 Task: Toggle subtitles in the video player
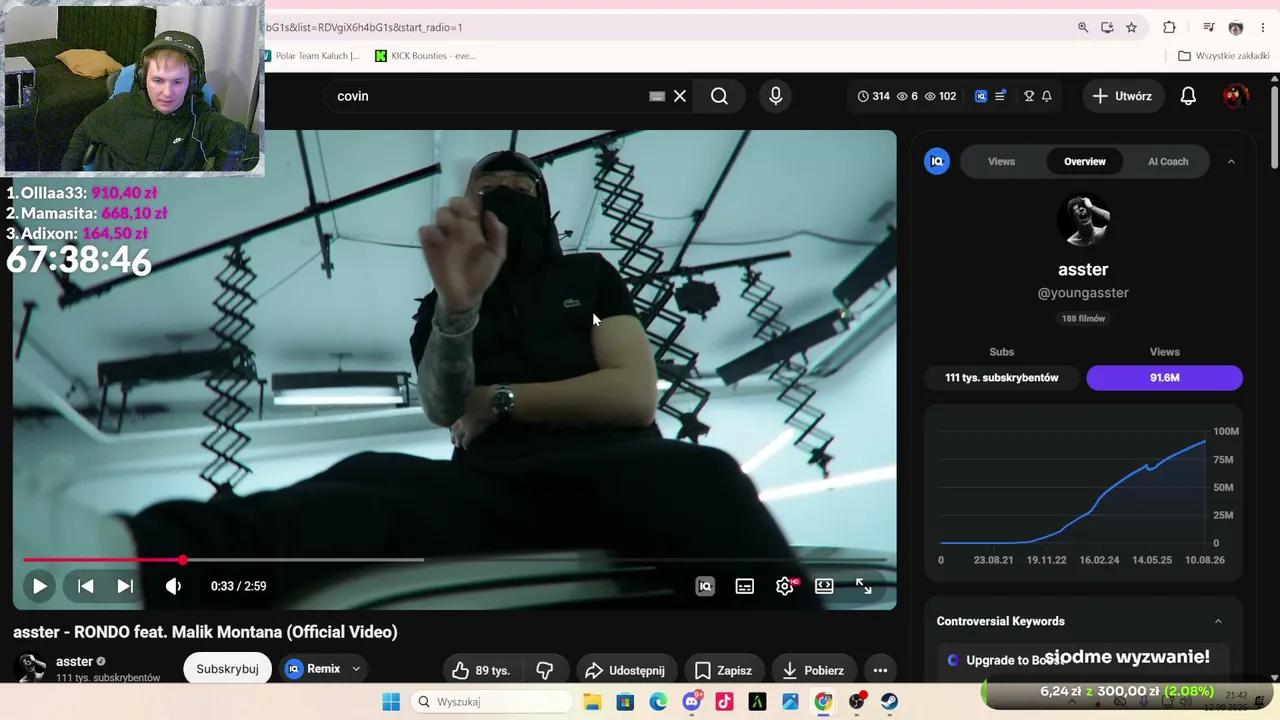745,586
